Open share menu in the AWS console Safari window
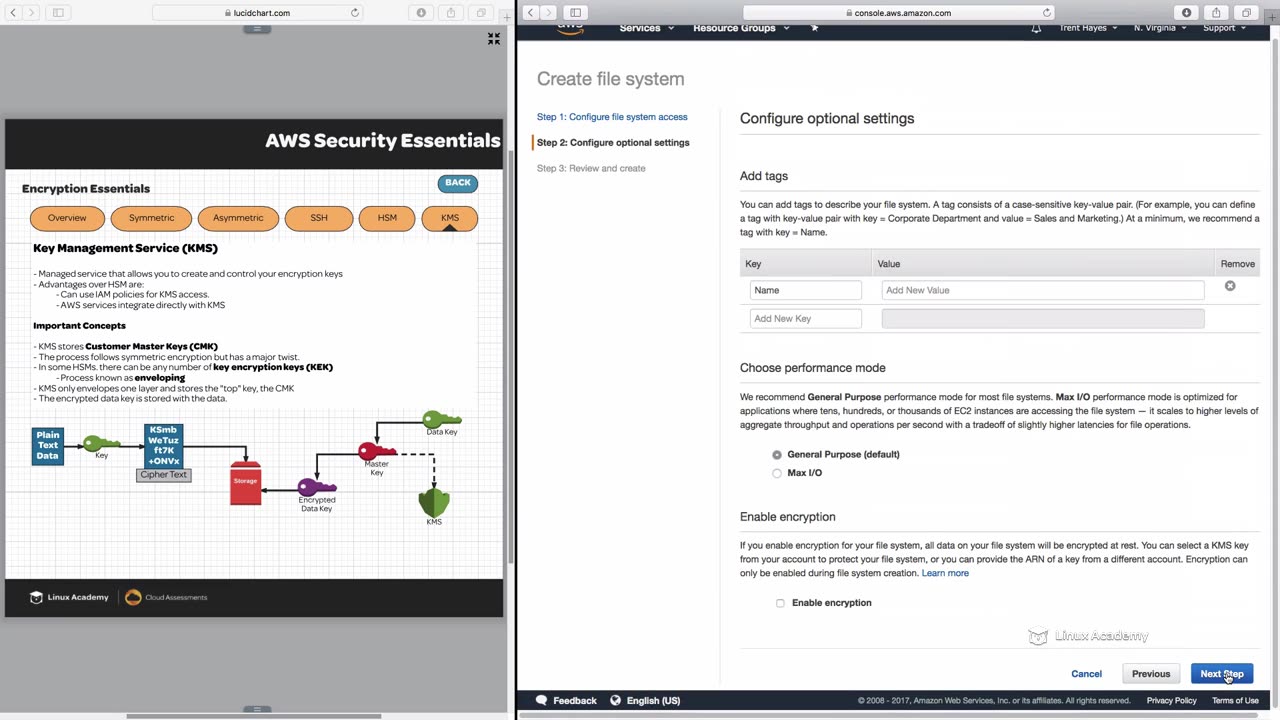The height and width of the screenshot is (720, 1280). pos(1216,13)
